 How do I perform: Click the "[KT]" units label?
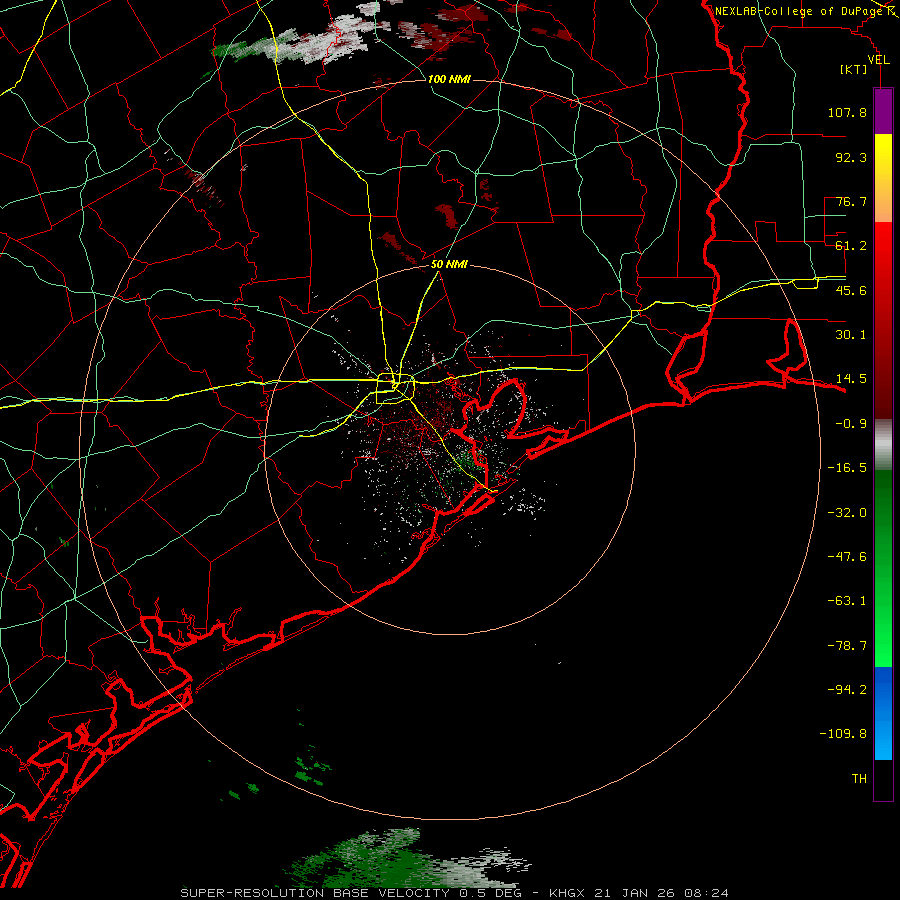point(854,69)
